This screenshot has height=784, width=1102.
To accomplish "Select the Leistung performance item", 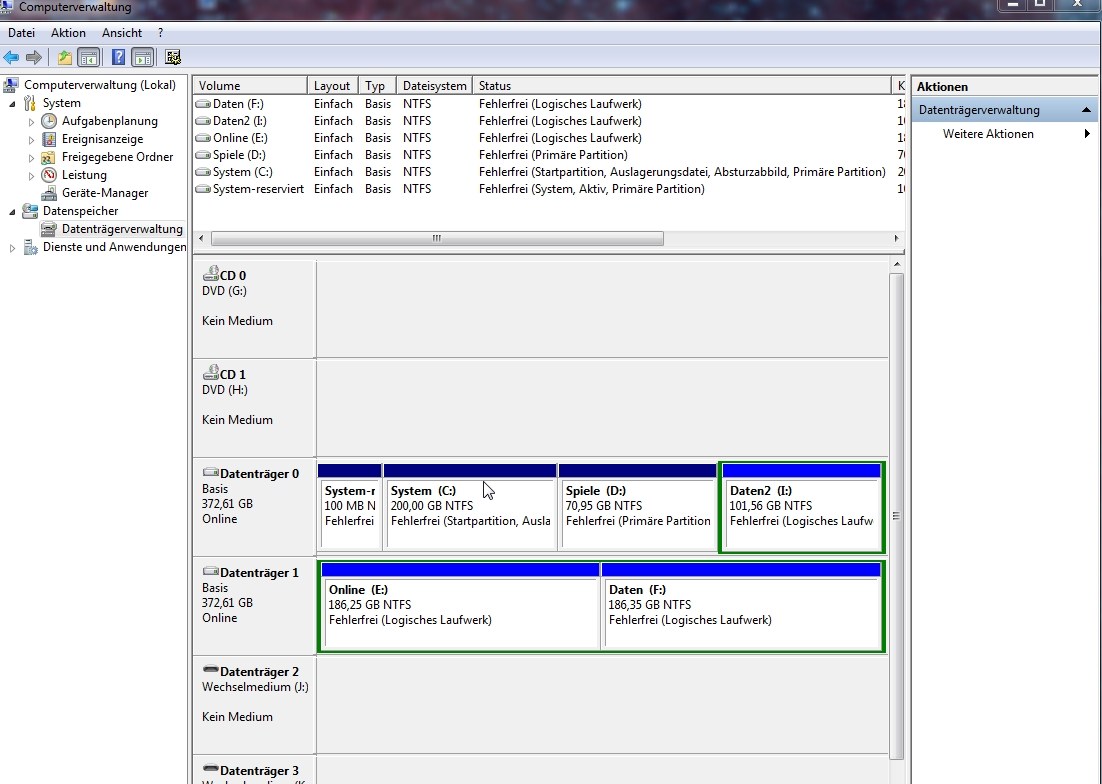I will point(84,175).
